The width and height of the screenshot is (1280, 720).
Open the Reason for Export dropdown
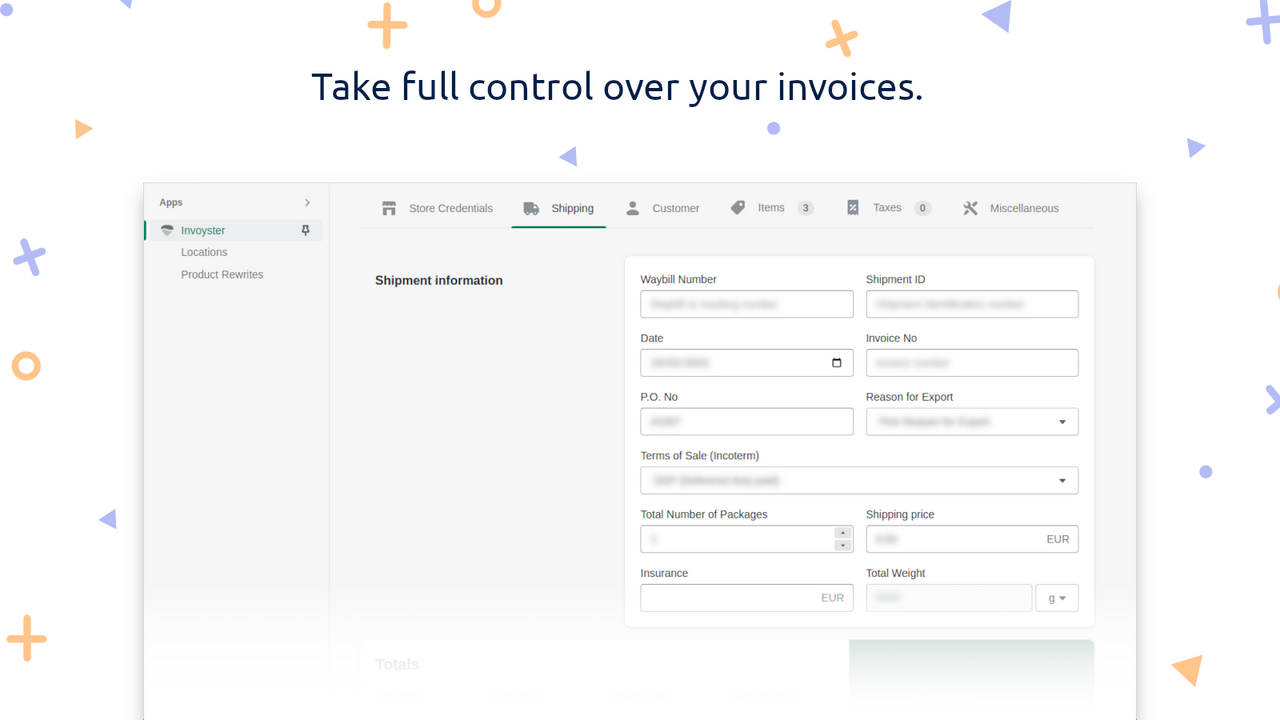(x=972, y=422)
